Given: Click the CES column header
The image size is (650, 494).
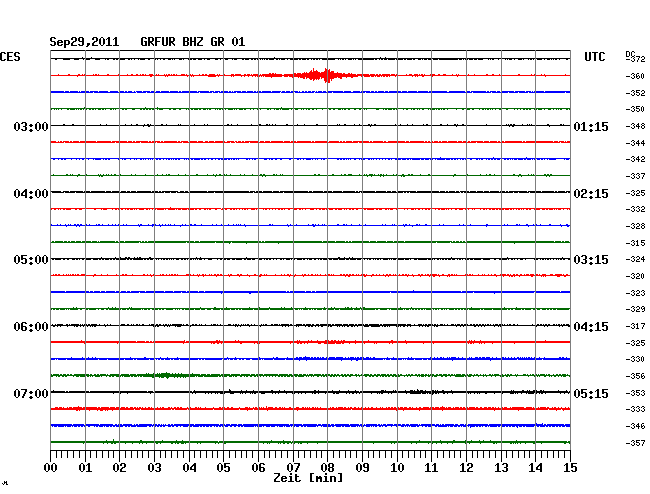Looking at the screenshot, I should 10,57.
